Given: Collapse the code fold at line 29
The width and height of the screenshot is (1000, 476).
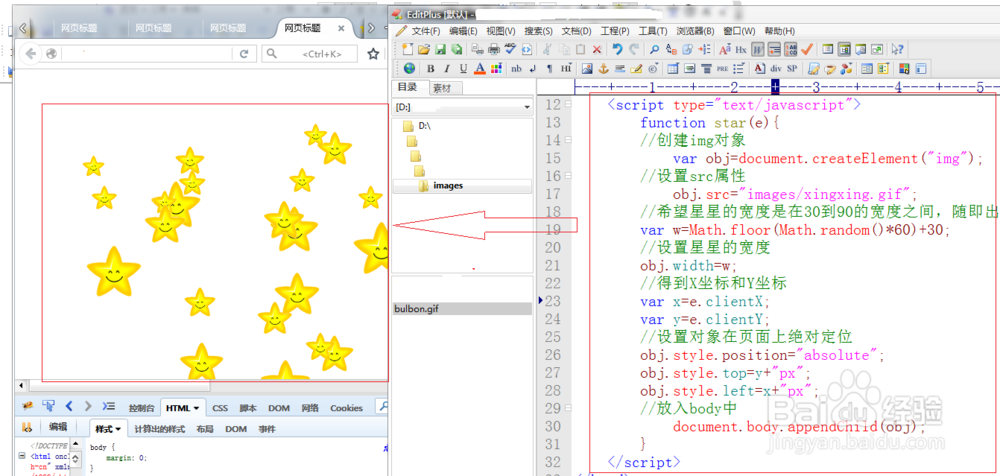Looking at the screenshot, I should pyautogui.click(x=567, y=408).
